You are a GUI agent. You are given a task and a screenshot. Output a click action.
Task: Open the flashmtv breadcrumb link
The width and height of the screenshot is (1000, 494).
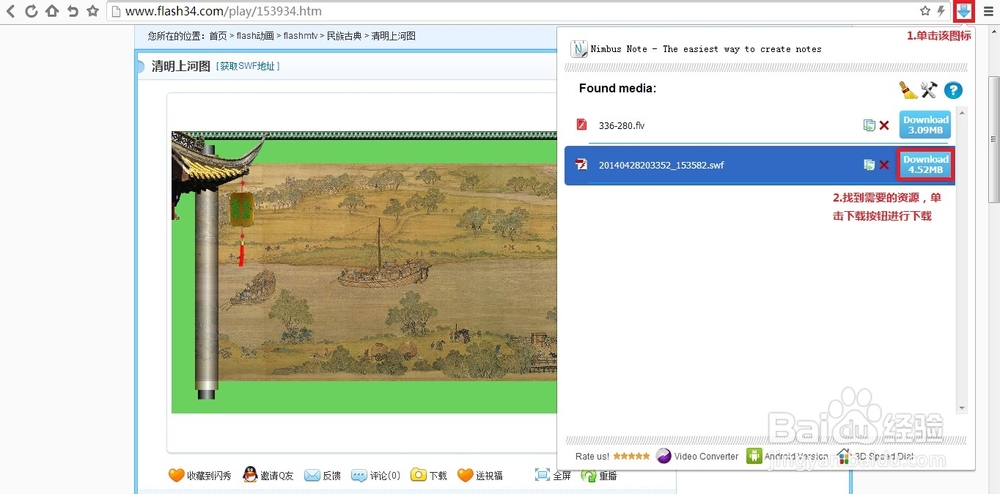click(x=300, y=36)
